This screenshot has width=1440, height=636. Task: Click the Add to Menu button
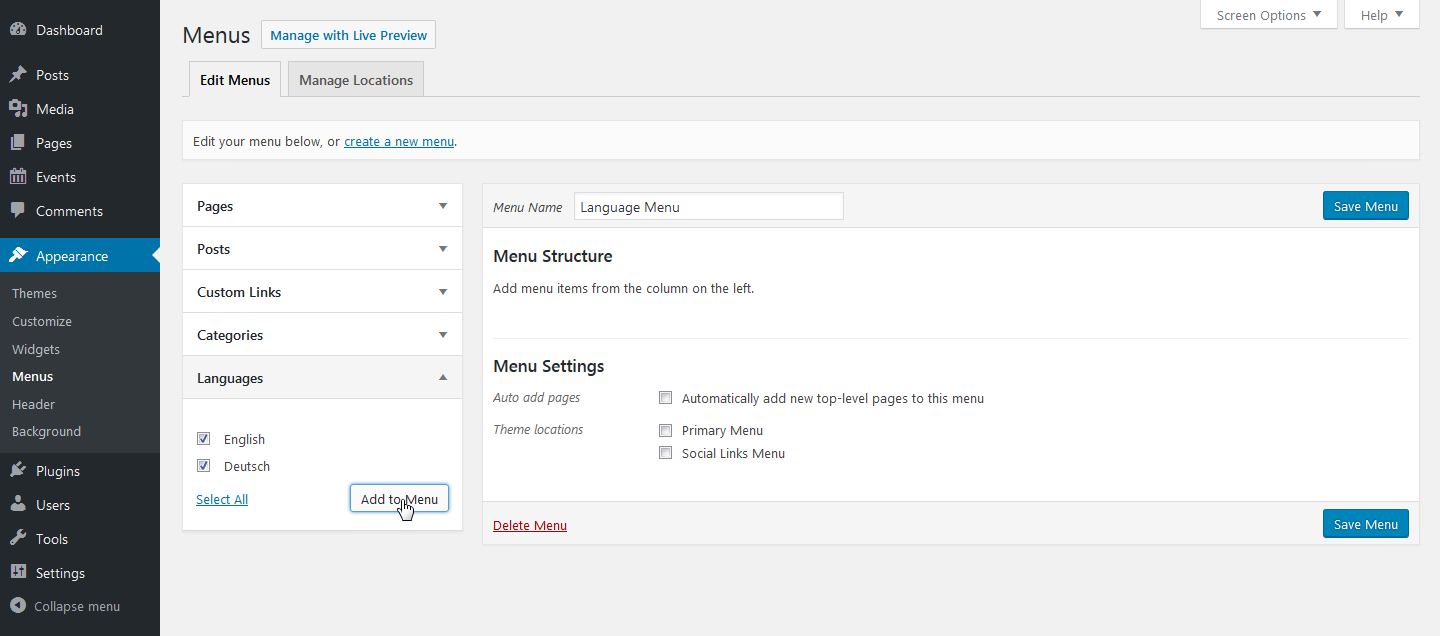[399, 498]
